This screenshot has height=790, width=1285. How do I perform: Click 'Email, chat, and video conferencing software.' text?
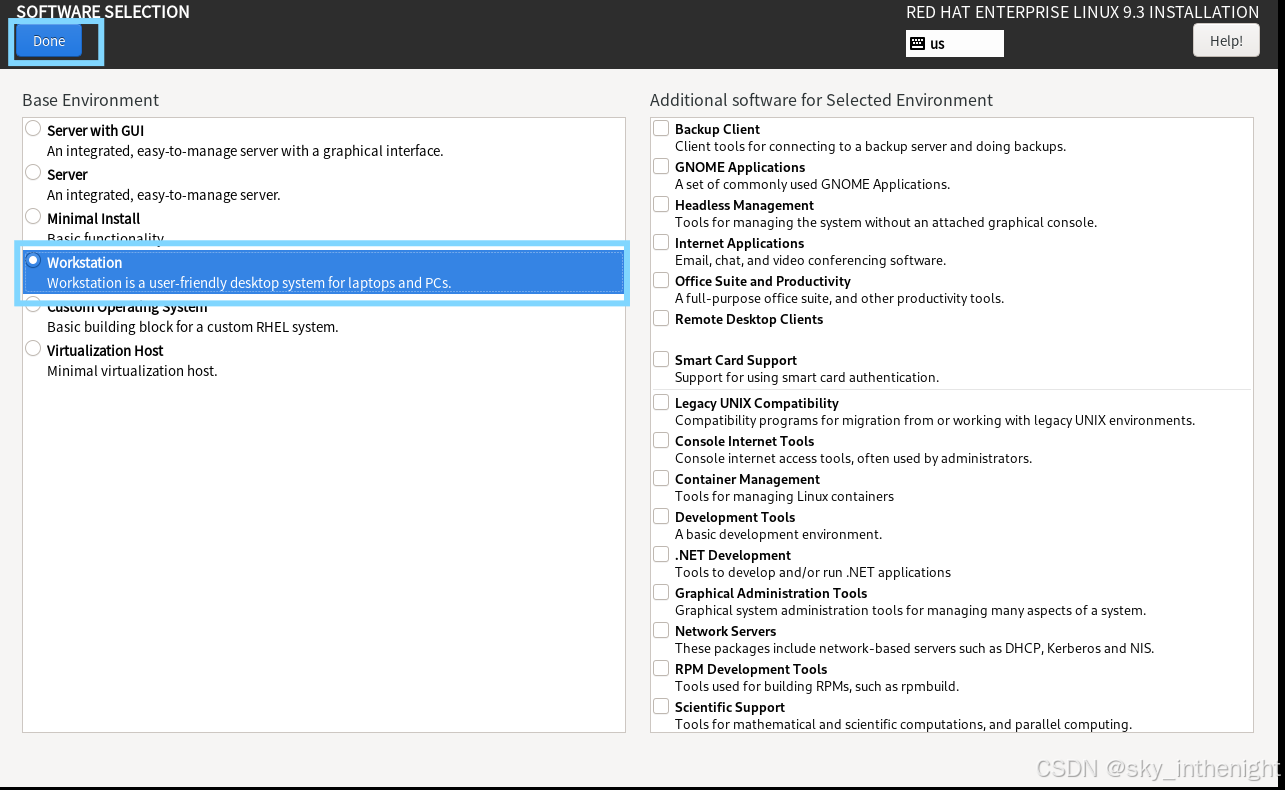810,260
